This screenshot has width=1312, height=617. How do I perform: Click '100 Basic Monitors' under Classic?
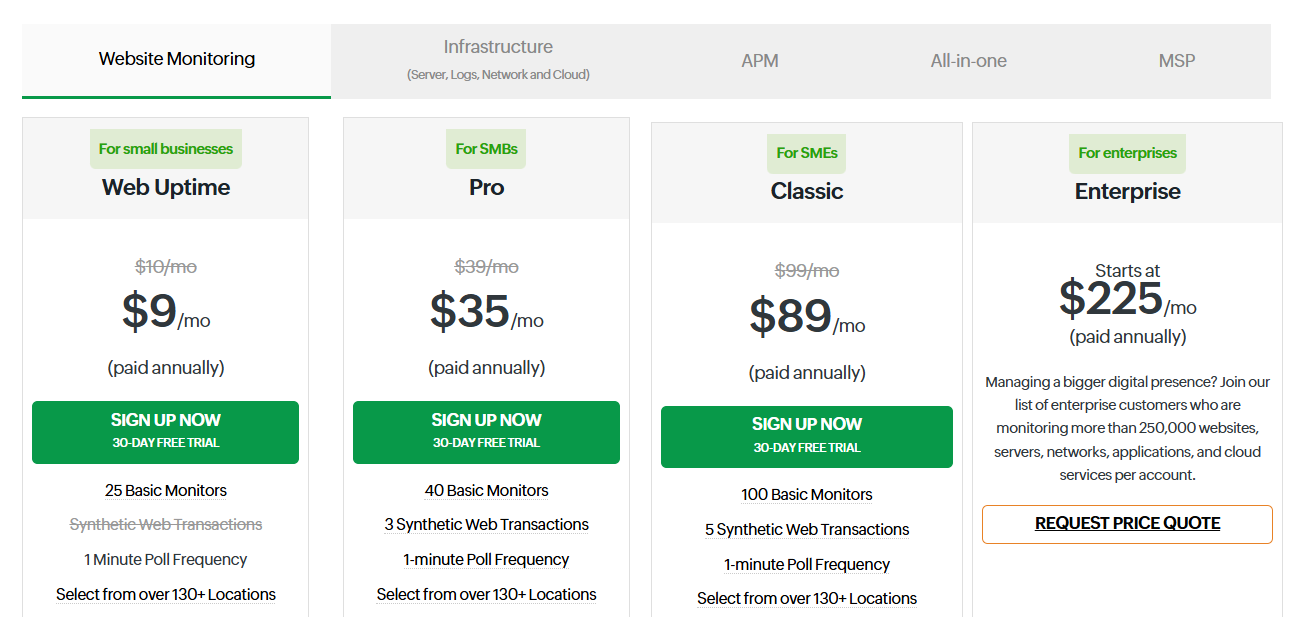807,495
